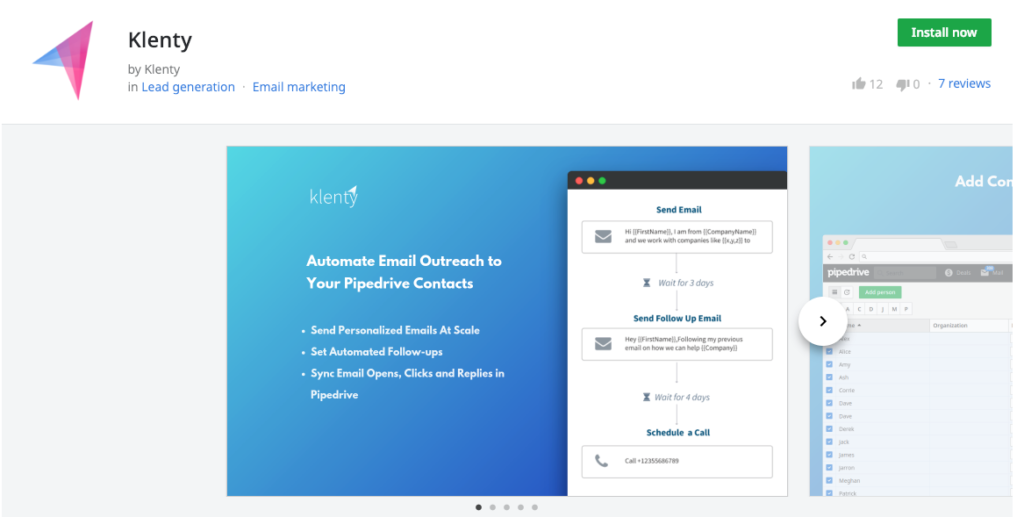
Task: Toggle the checkbox beside Jack
Action: tap(829, 442)
